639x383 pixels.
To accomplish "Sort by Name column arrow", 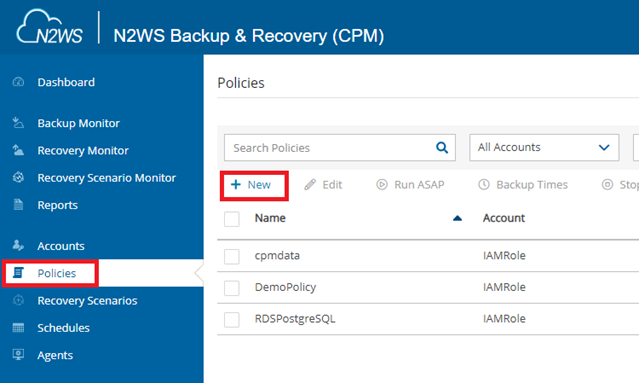I will 457,218.
